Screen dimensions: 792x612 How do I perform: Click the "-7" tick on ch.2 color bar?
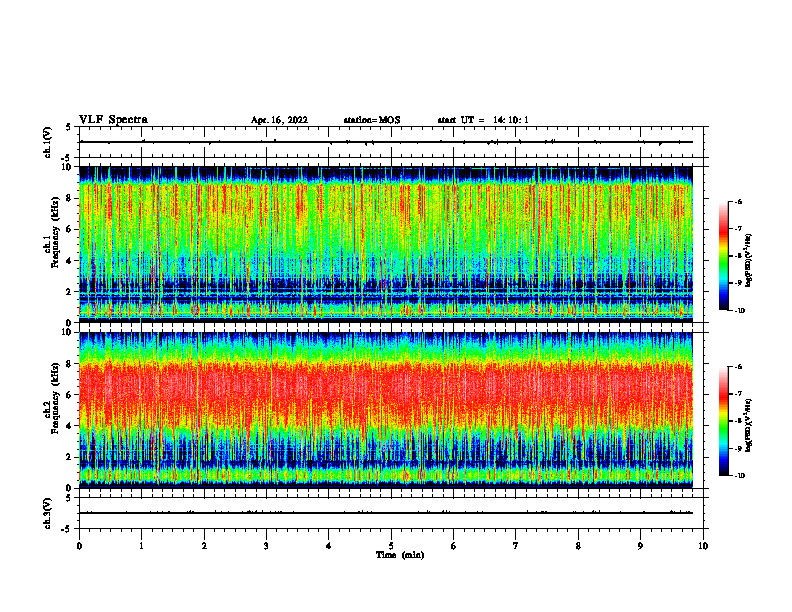point(739,394)
